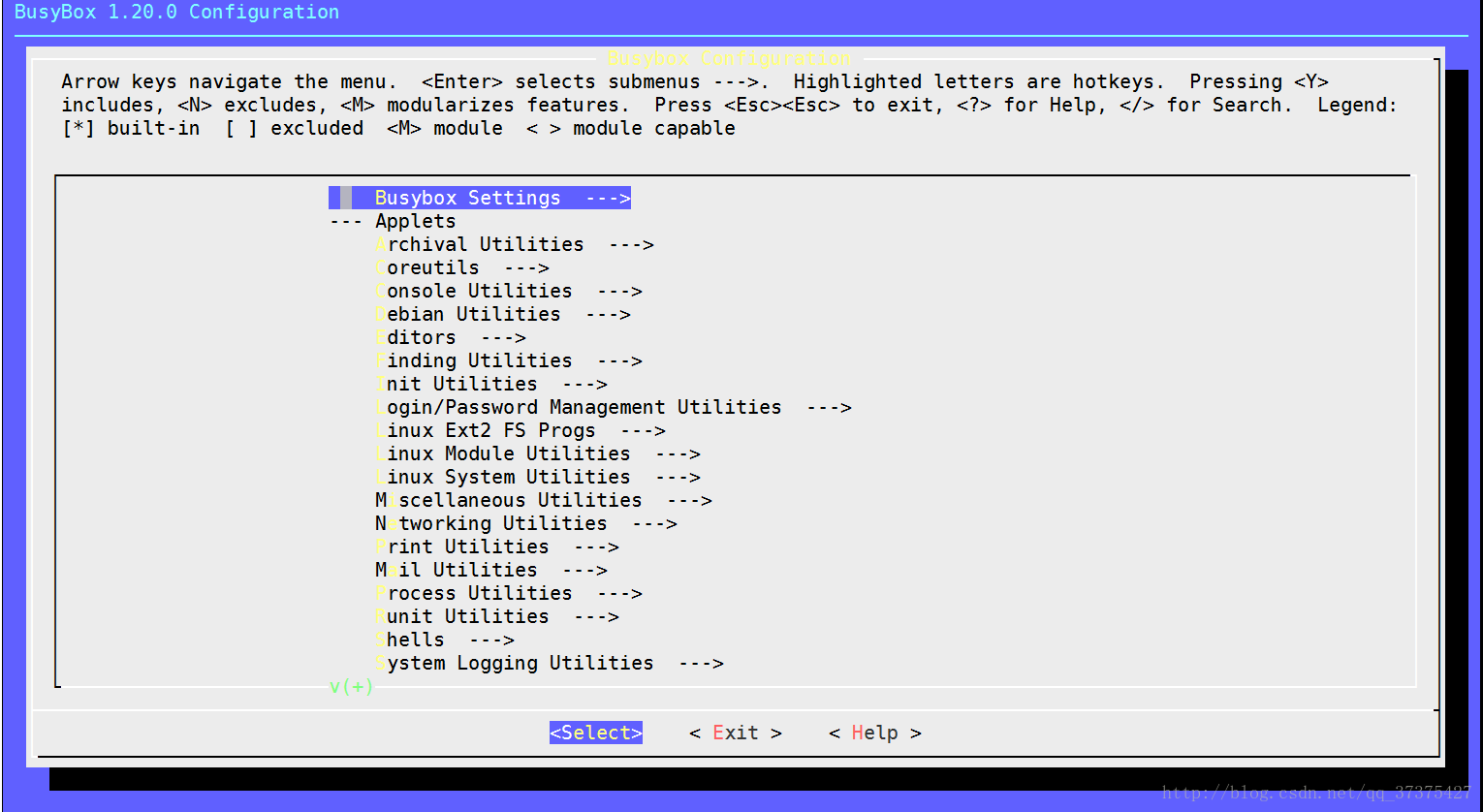Image resolution: width=1483 pixels, height=812 pixels.
Task: Open System Logging Utilities submenu
Action: pyautogui.click(x=550, y=663)
